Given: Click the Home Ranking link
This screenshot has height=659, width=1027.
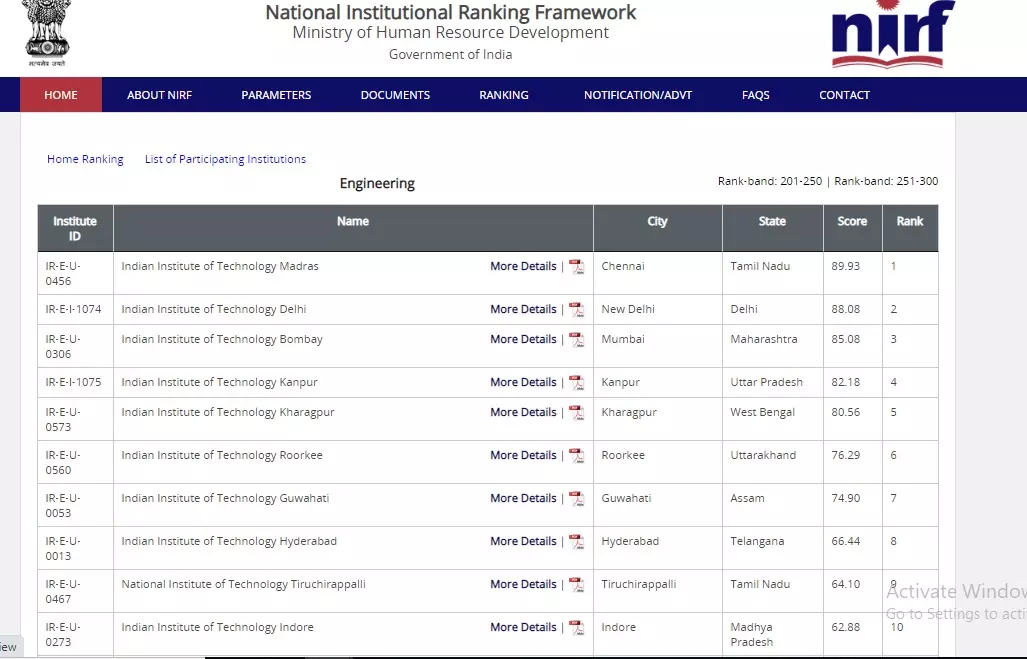Looking at the screenshot, I should pos(85,159).
